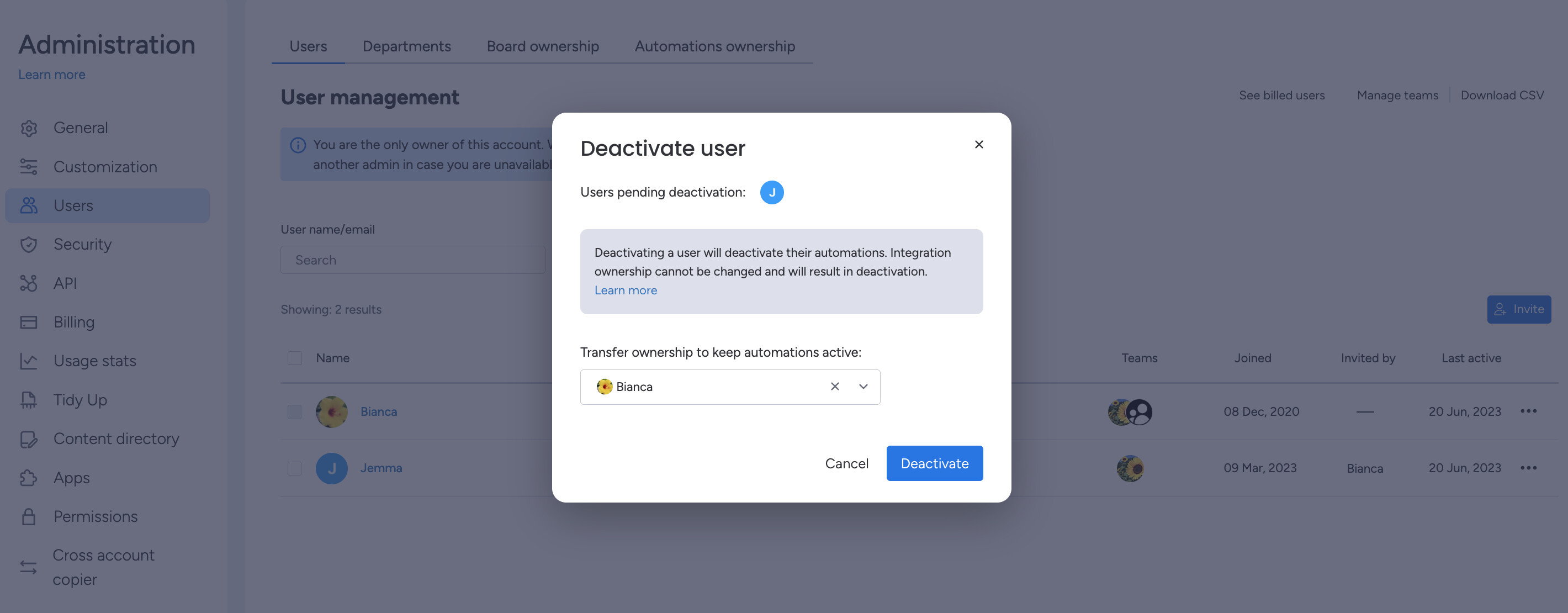Focus the user name/email Search field

coord(412,260)
